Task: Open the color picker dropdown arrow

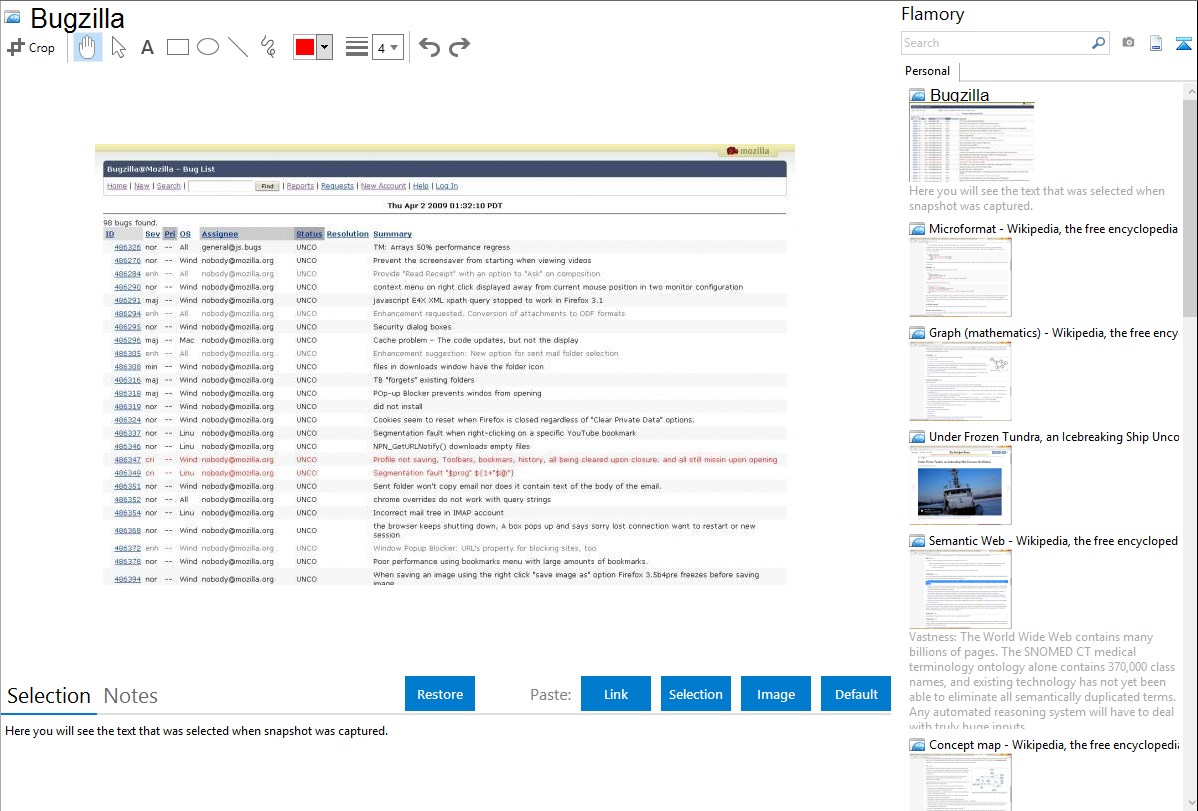Action: coord(324,47)
